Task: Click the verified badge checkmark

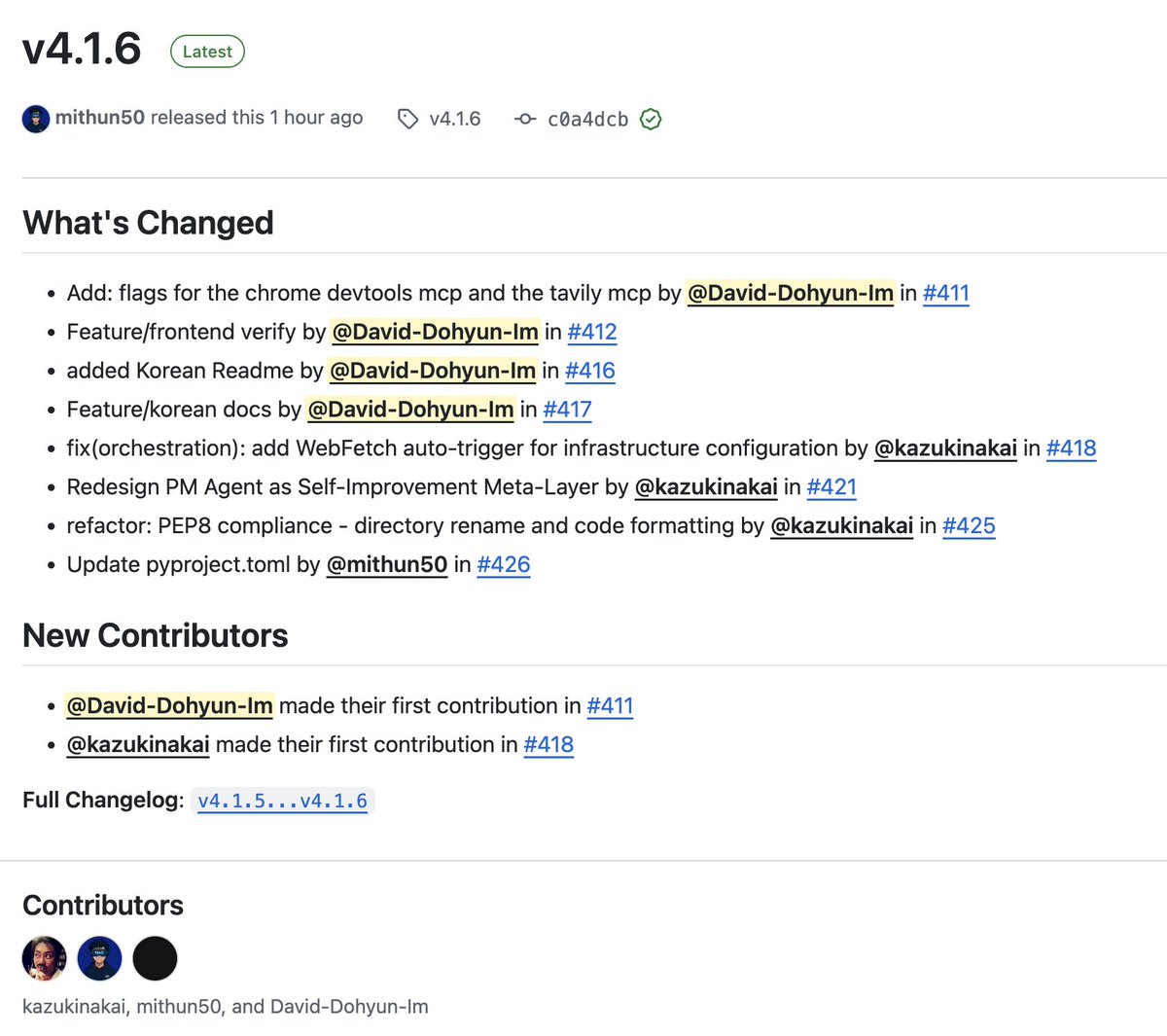Action: click(650, 119)
